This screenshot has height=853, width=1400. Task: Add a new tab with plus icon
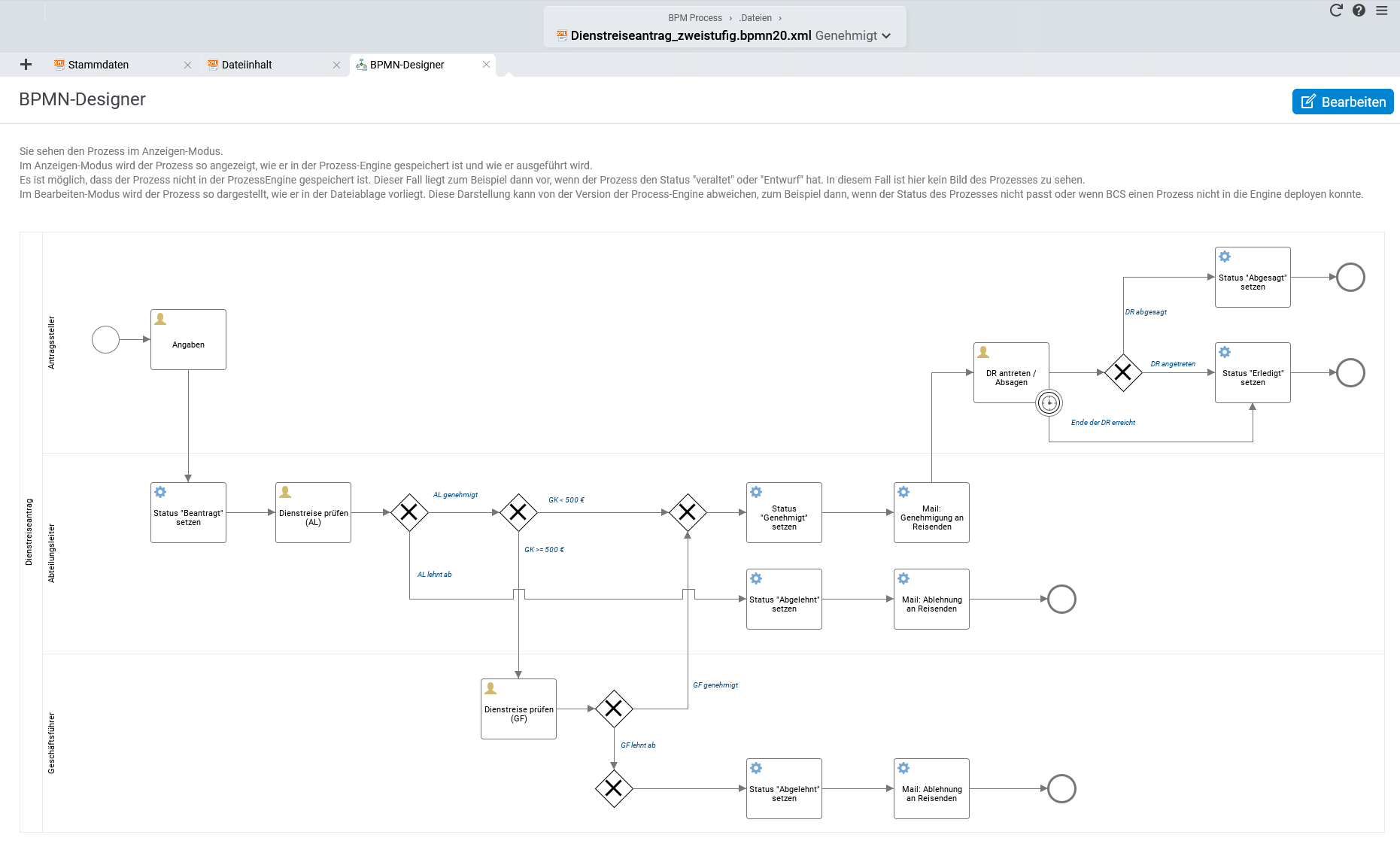click(26, 65)
